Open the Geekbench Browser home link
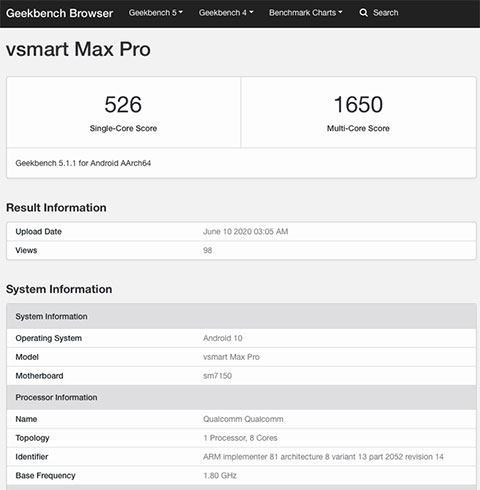This screenshot has height=490, width=480. point(59,13)
